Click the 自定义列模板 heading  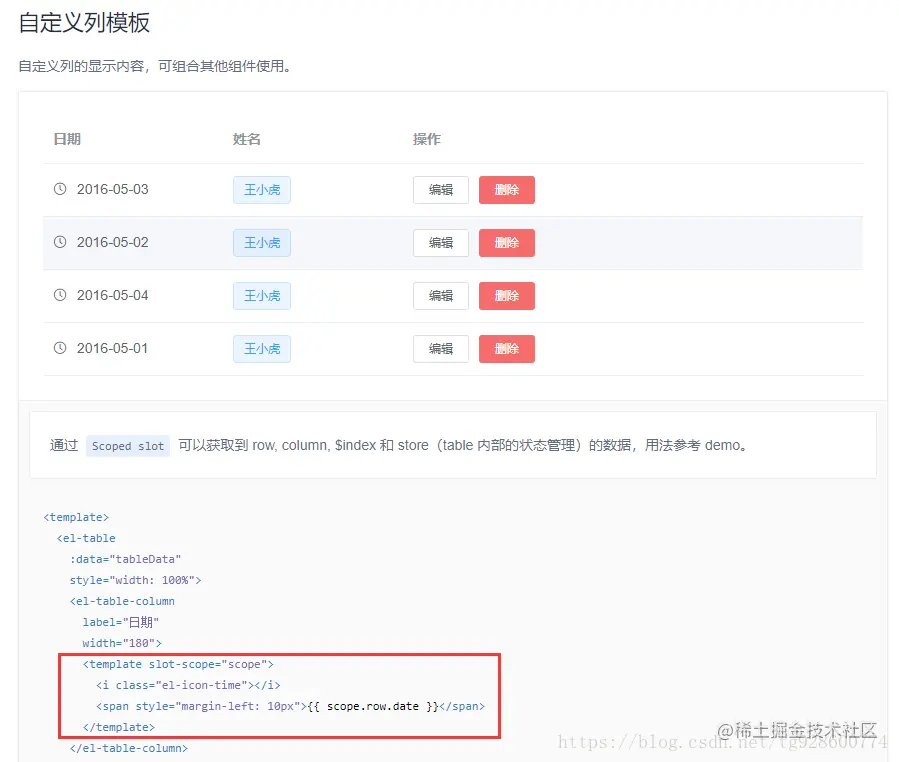pyautogui.click(x=84, y=23)
